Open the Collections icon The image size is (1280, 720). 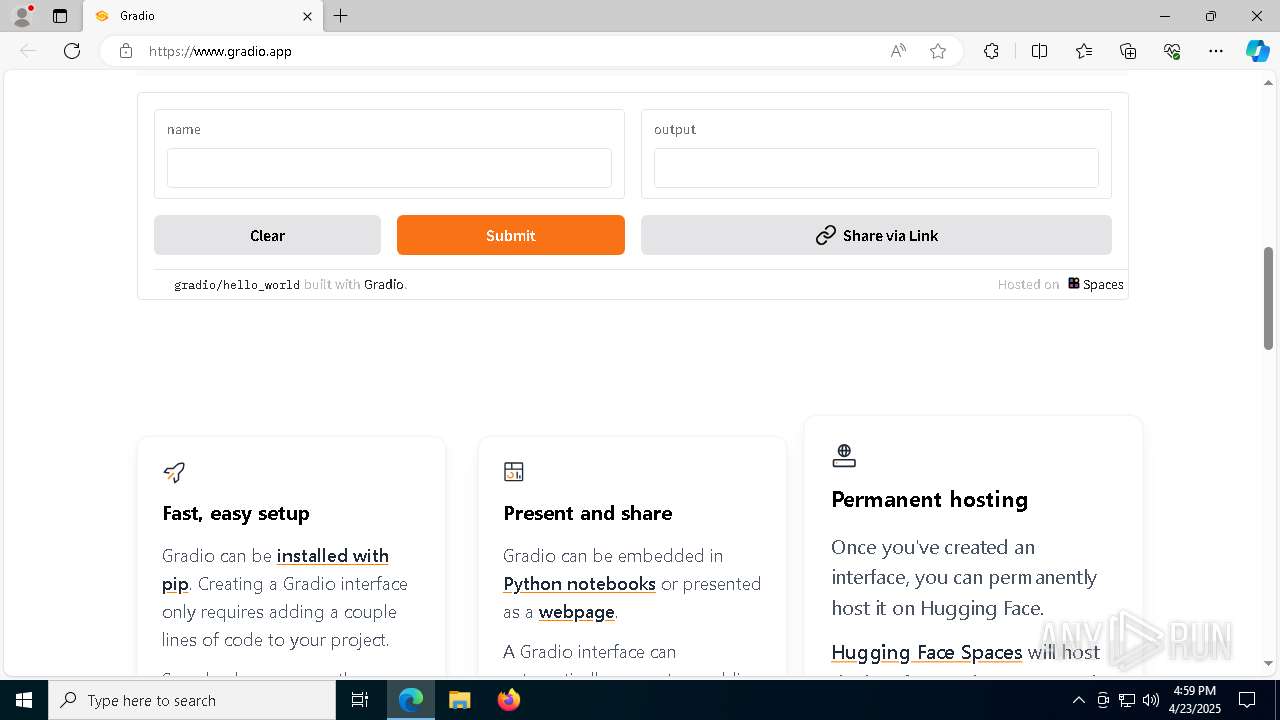pos(1128,51)
